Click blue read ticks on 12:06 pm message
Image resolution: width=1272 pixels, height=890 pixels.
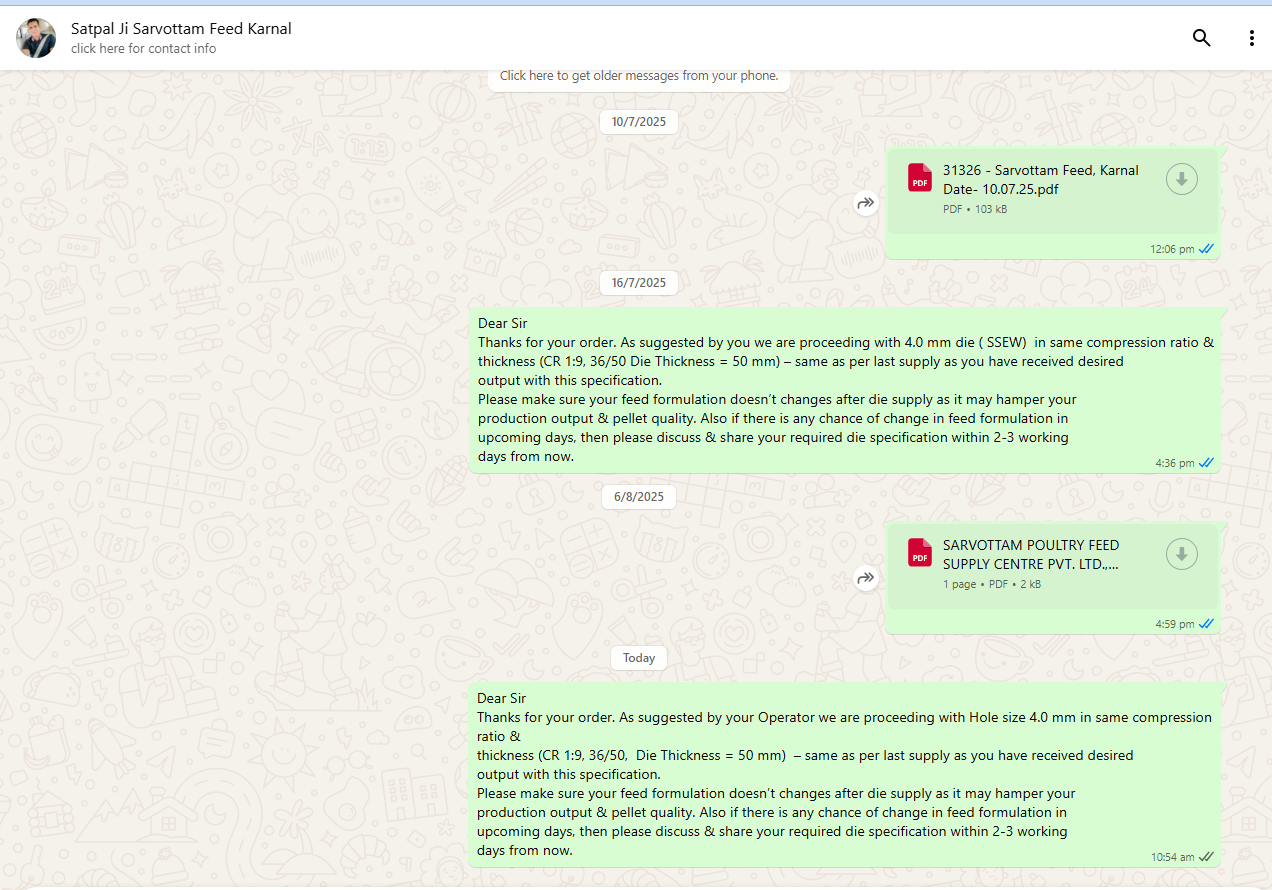(x=1206, y=249)
